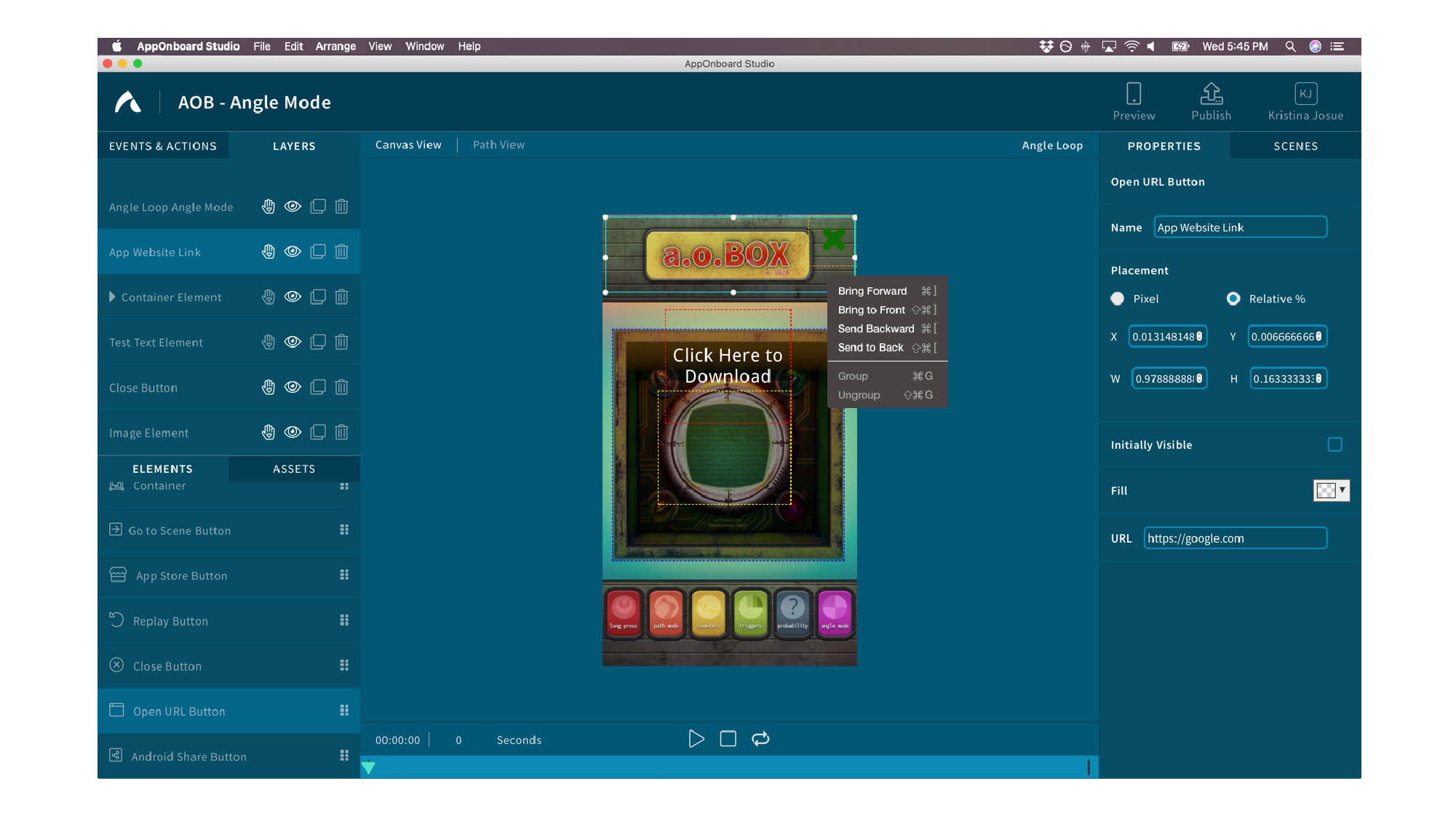Select the hand drag icon on Close Button layer
1456x819 pixels.
[x=268, y=387]
